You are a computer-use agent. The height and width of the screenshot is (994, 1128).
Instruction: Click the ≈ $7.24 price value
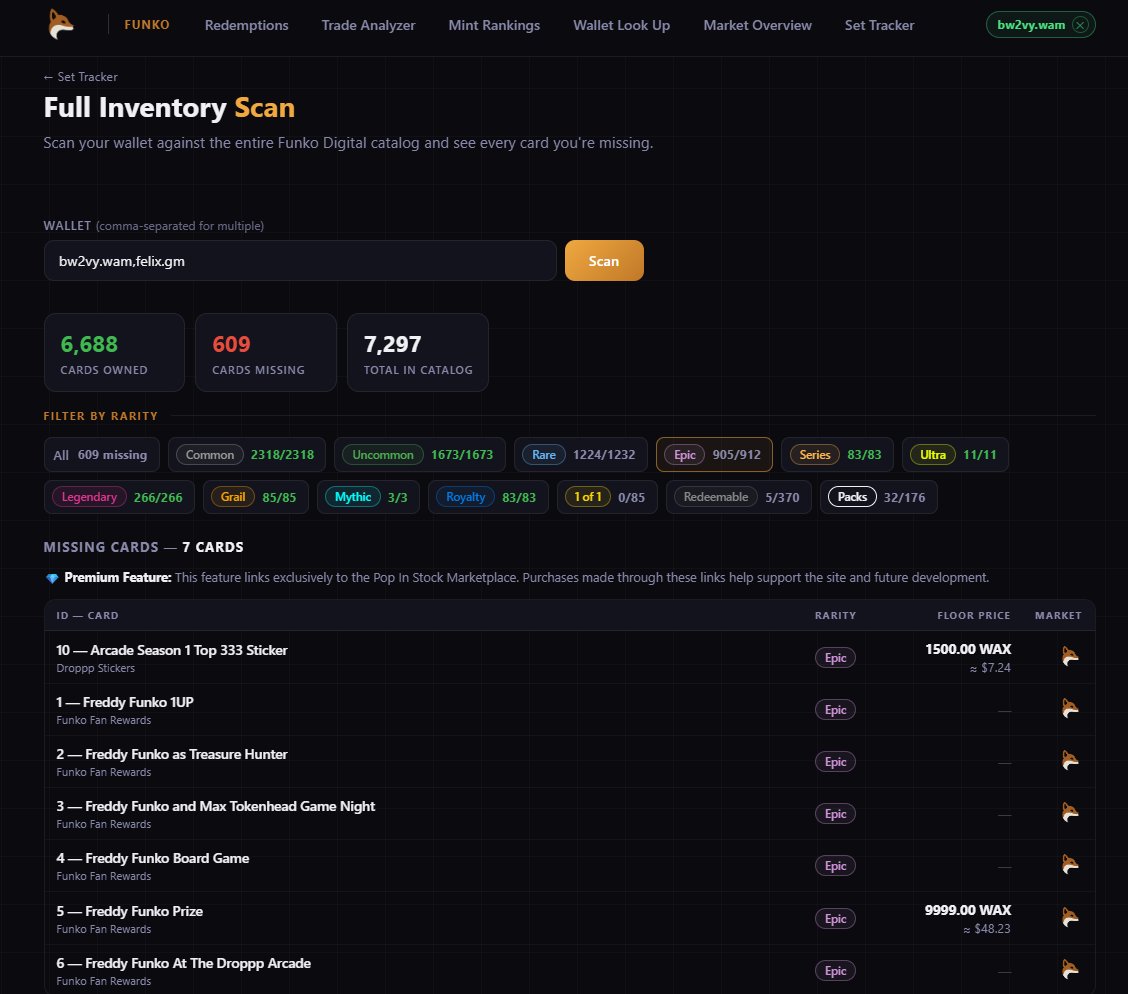990,668
